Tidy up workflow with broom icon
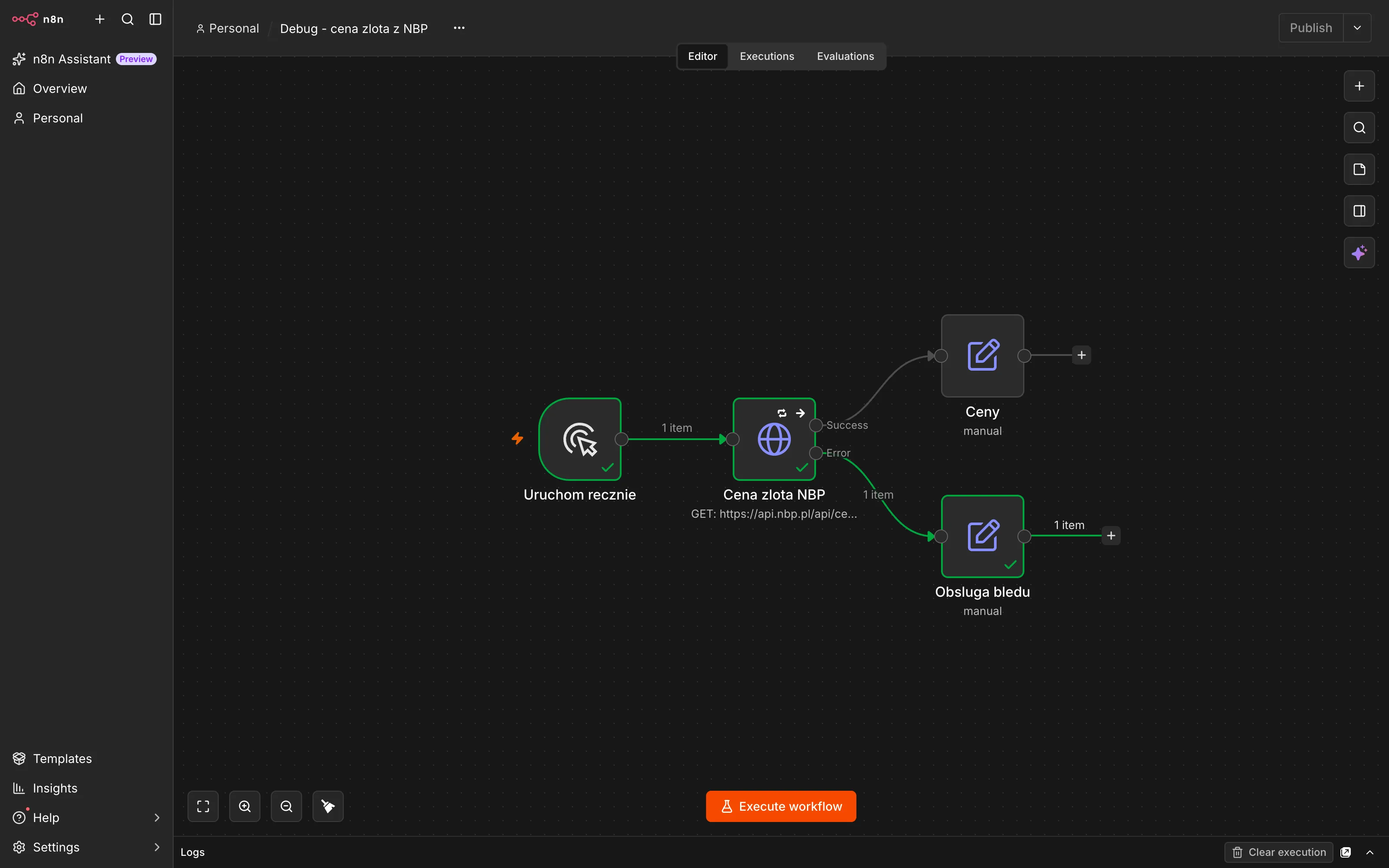1389x868 pixels. pos(328,806)
